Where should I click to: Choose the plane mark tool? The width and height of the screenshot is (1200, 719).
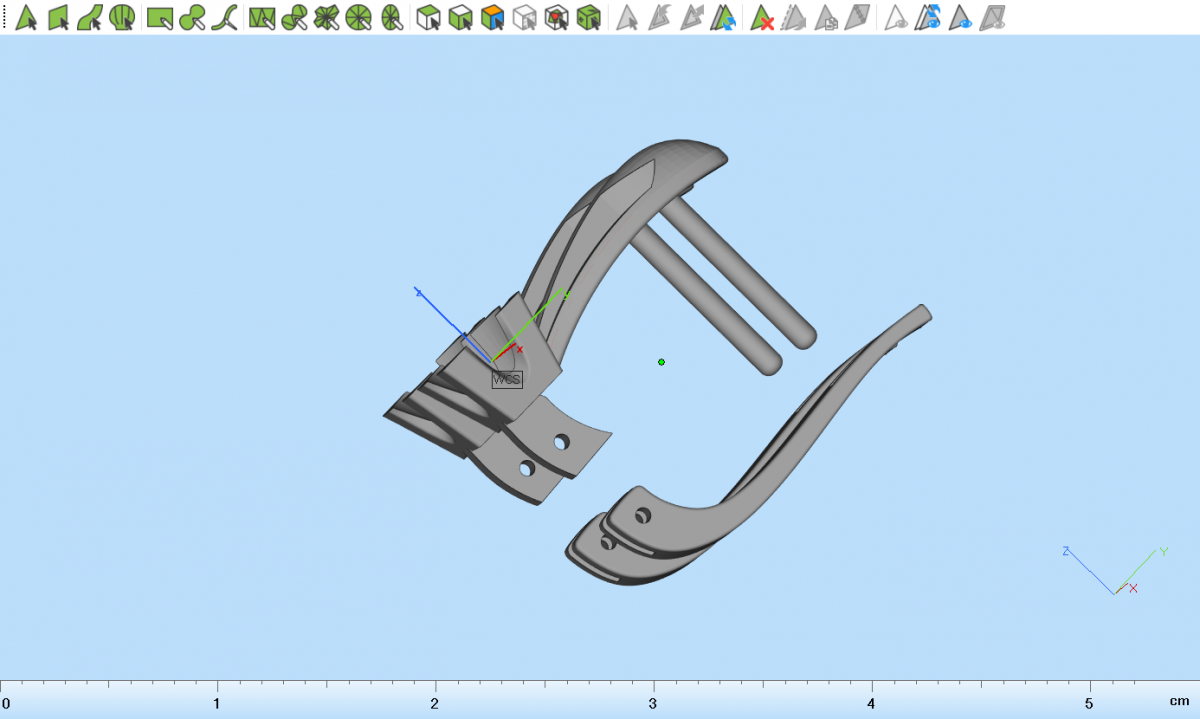(59, 17)
